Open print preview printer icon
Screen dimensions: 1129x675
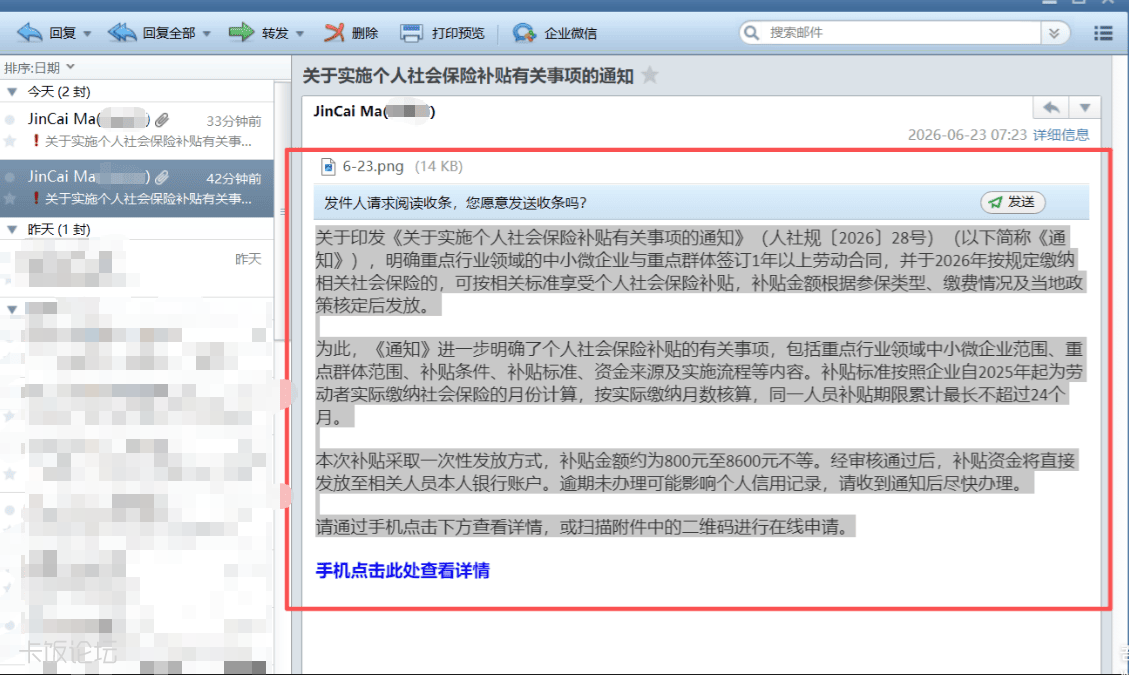[x=411, y=32]
